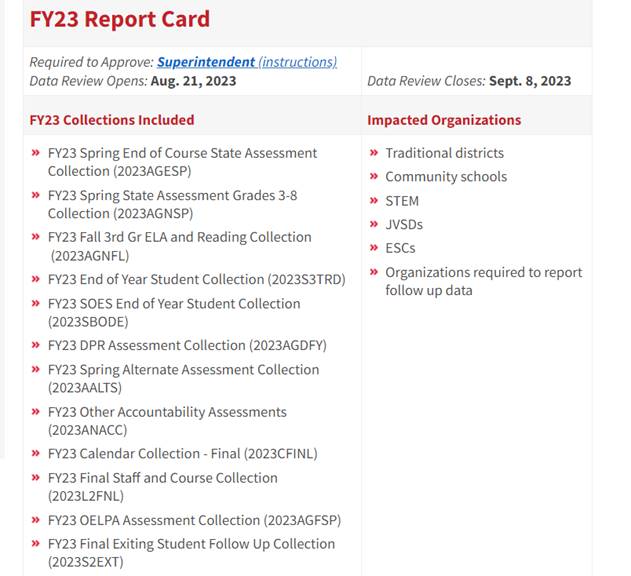This screenshot has height=576, width=631.
Task: Click bullet arrow for Calendar Collection - Final
Action: (37, 454)
